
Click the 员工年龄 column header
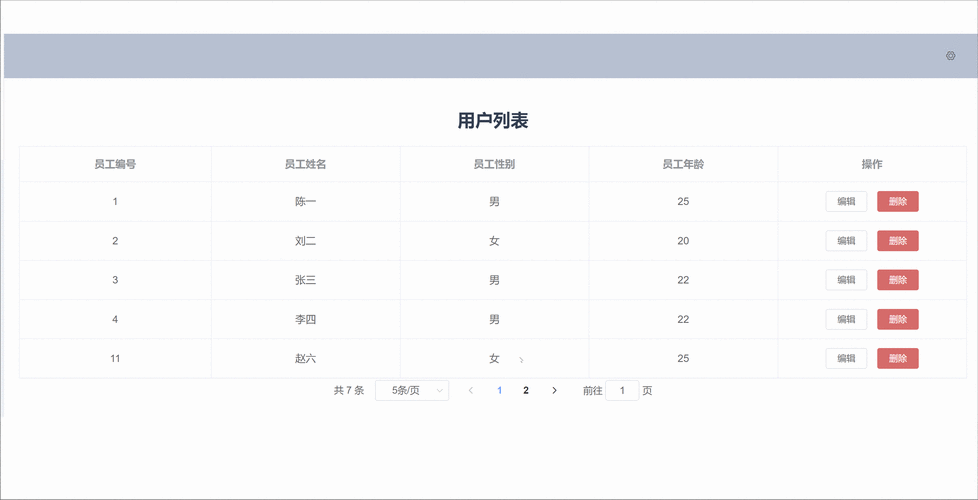pos(683,164)
